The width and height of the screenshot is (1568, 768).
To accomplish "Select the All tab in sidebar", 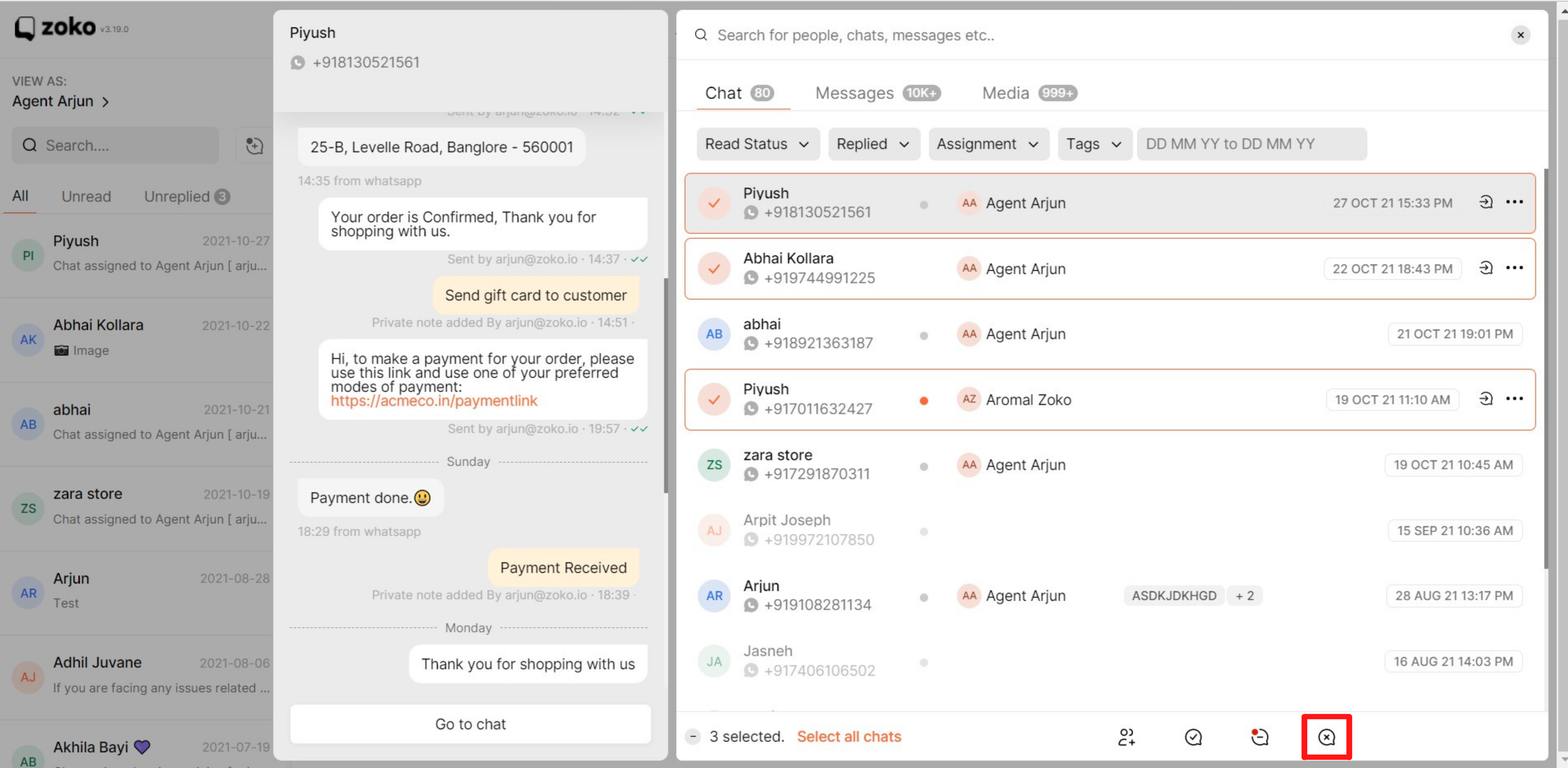I will [x=20, y=196].
